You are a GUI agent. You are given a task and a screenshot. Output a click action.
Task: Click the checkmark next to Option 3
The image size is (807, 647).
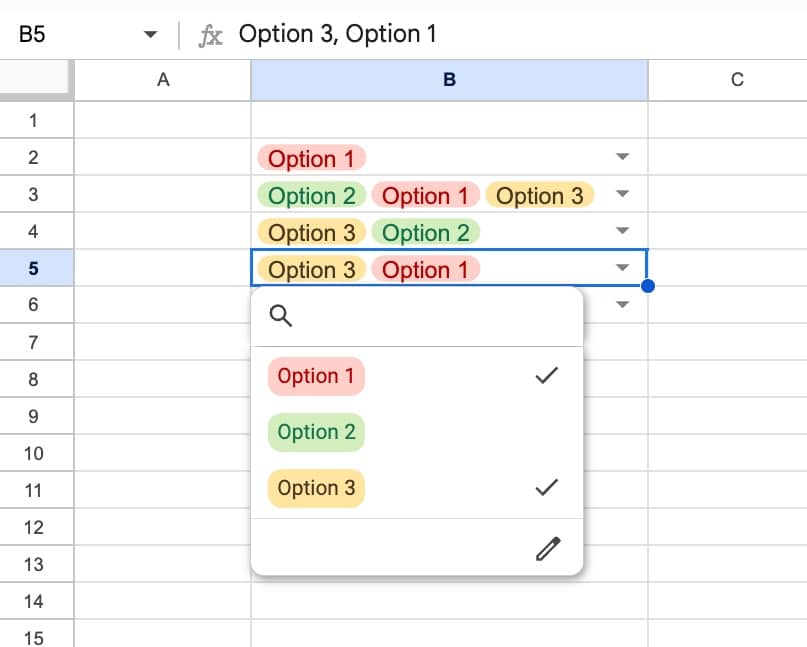tap(548, 488)
